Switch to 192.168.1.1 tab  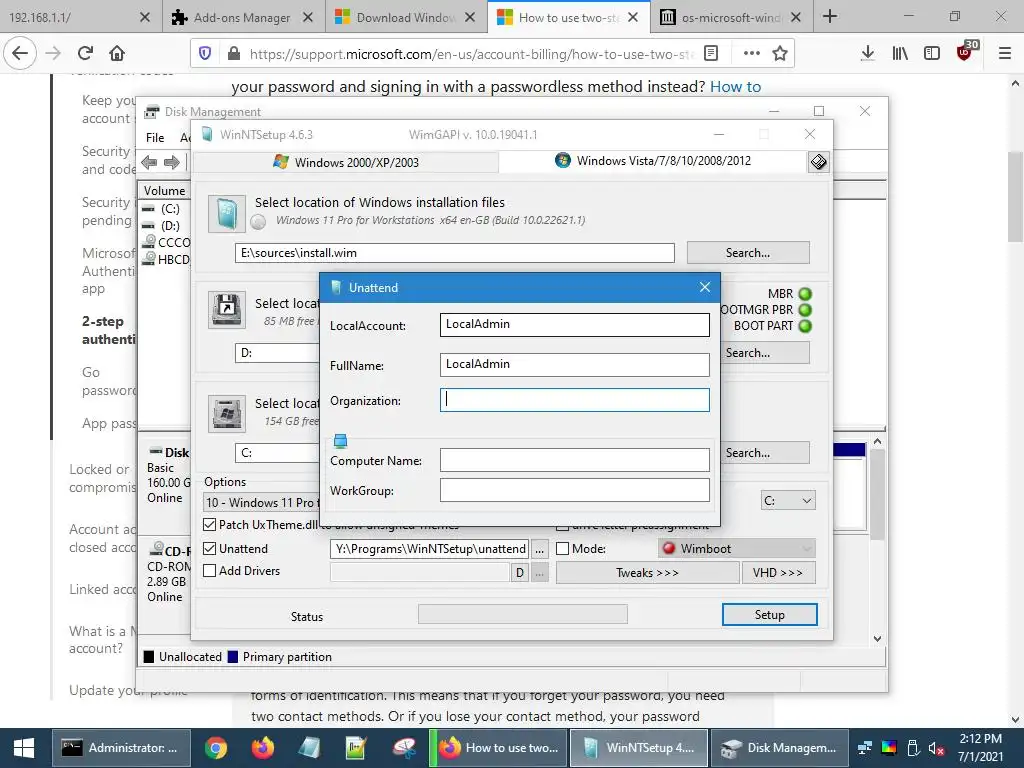click(80, 18)
